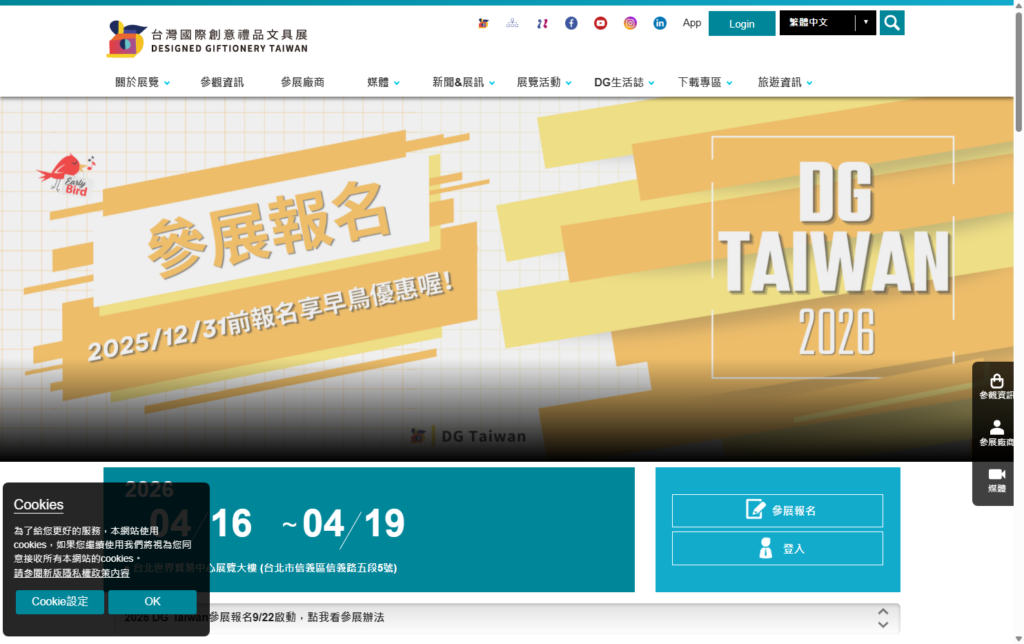Open the LinkedIn page icon
The height and width of the screenshot is (644, 1024).
pyautogui.click(x=660, y=23)
